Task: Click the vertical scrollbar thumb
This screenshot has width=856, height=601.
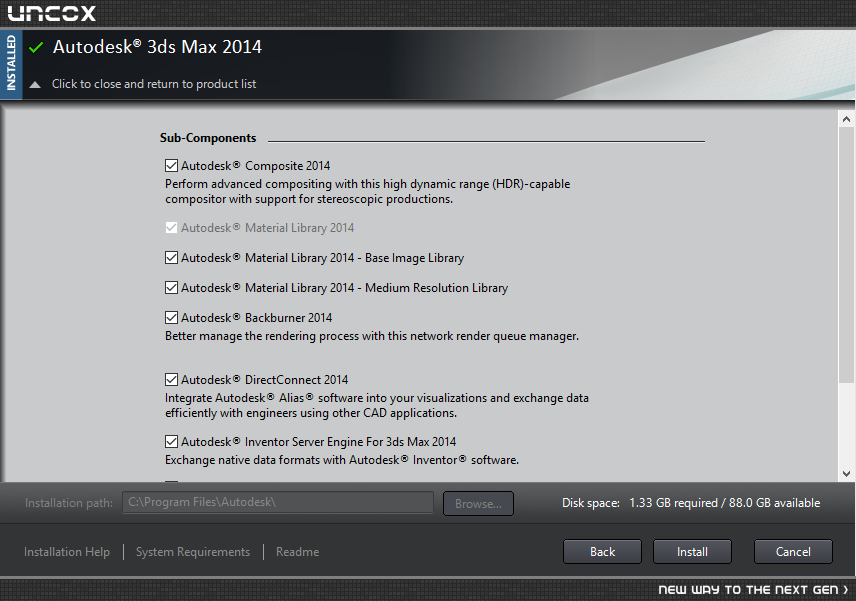Action: [x=846, y=255]
